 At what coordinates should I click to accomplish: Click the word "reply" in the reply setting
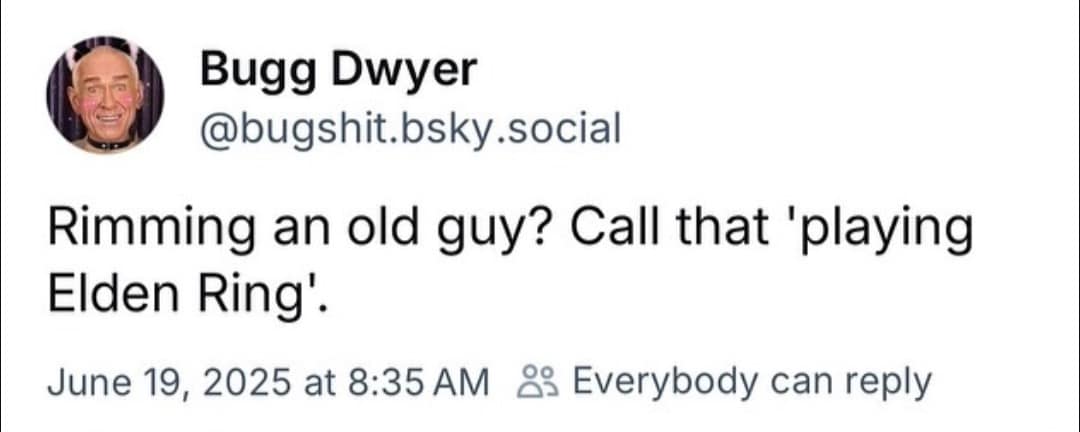(892, 382)
